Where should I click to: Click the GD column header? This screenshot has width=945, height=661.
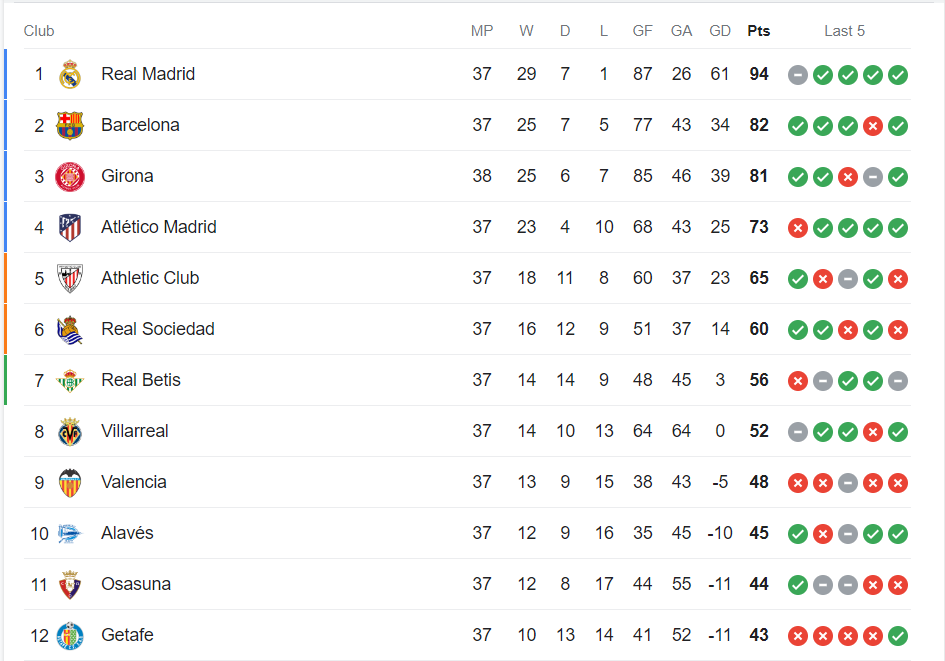pos(720,31)
